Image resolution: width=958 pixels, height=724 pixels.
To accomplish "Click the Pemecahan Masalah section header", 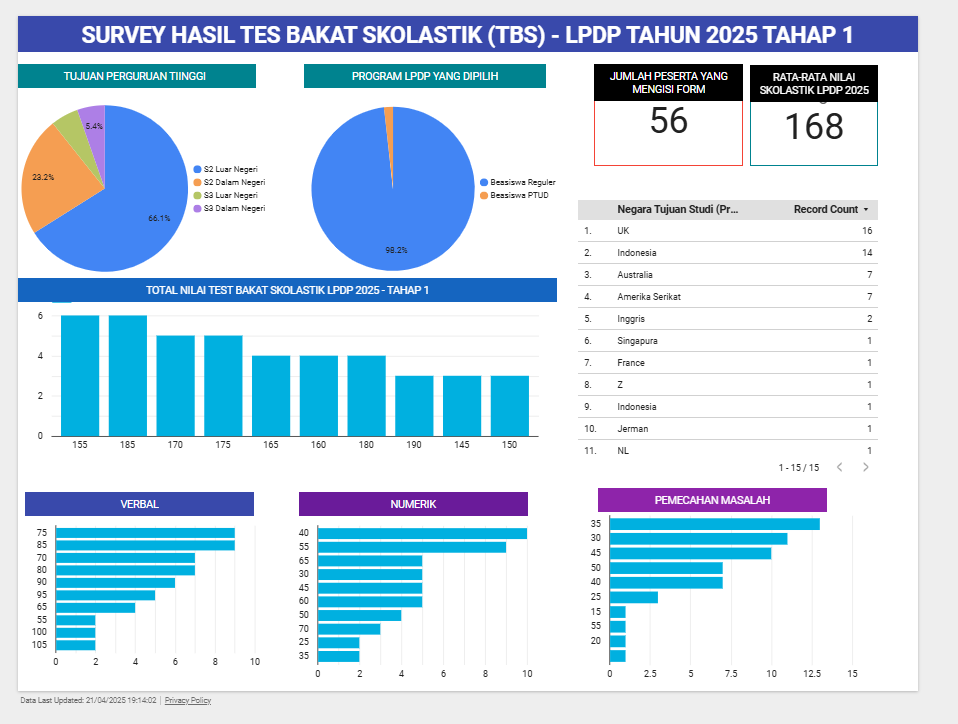I will [712, 500].
